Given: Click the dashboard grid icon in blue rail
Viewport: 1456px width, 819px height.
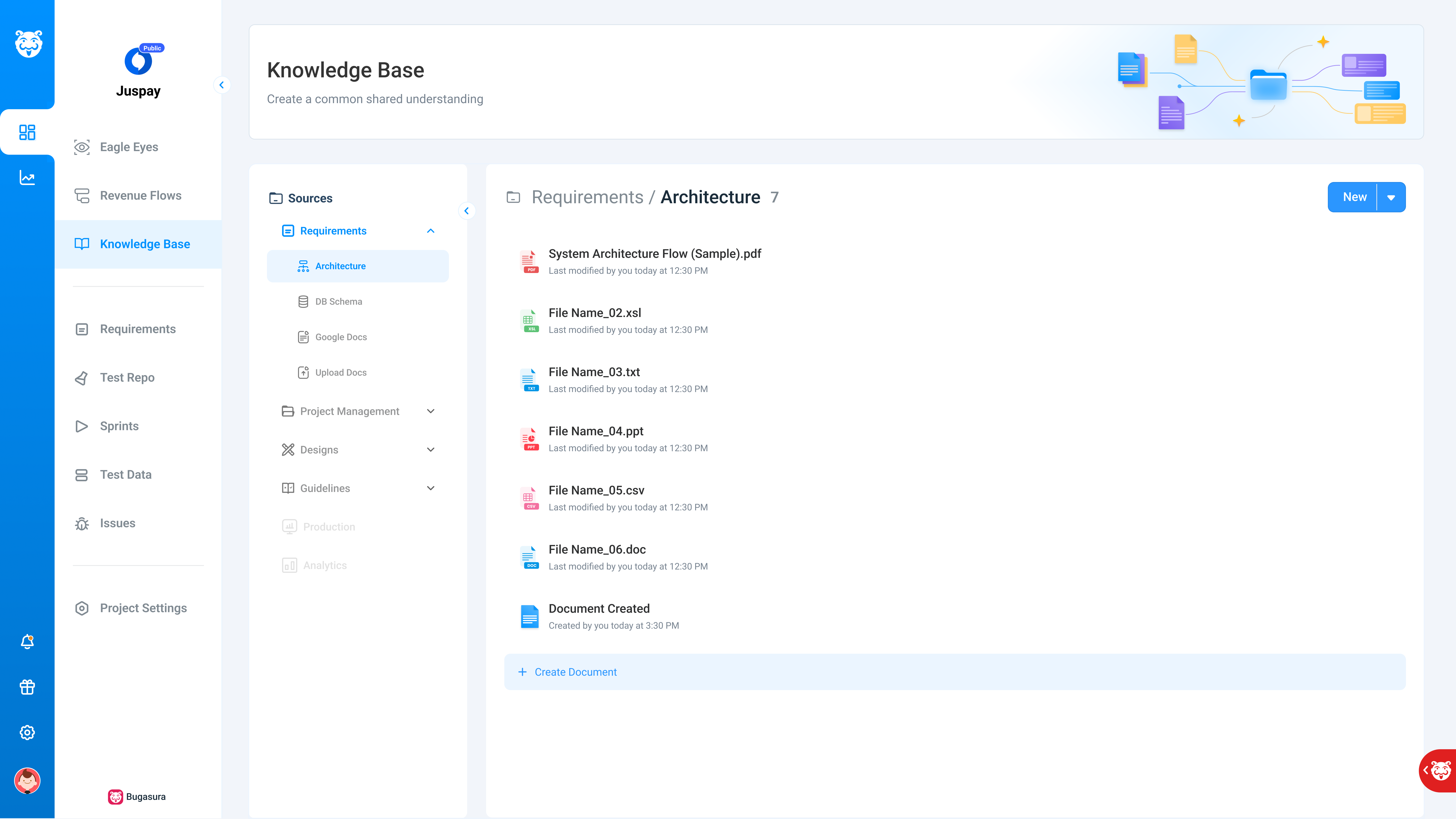Looking at the screenshot, I should [27, 132].
